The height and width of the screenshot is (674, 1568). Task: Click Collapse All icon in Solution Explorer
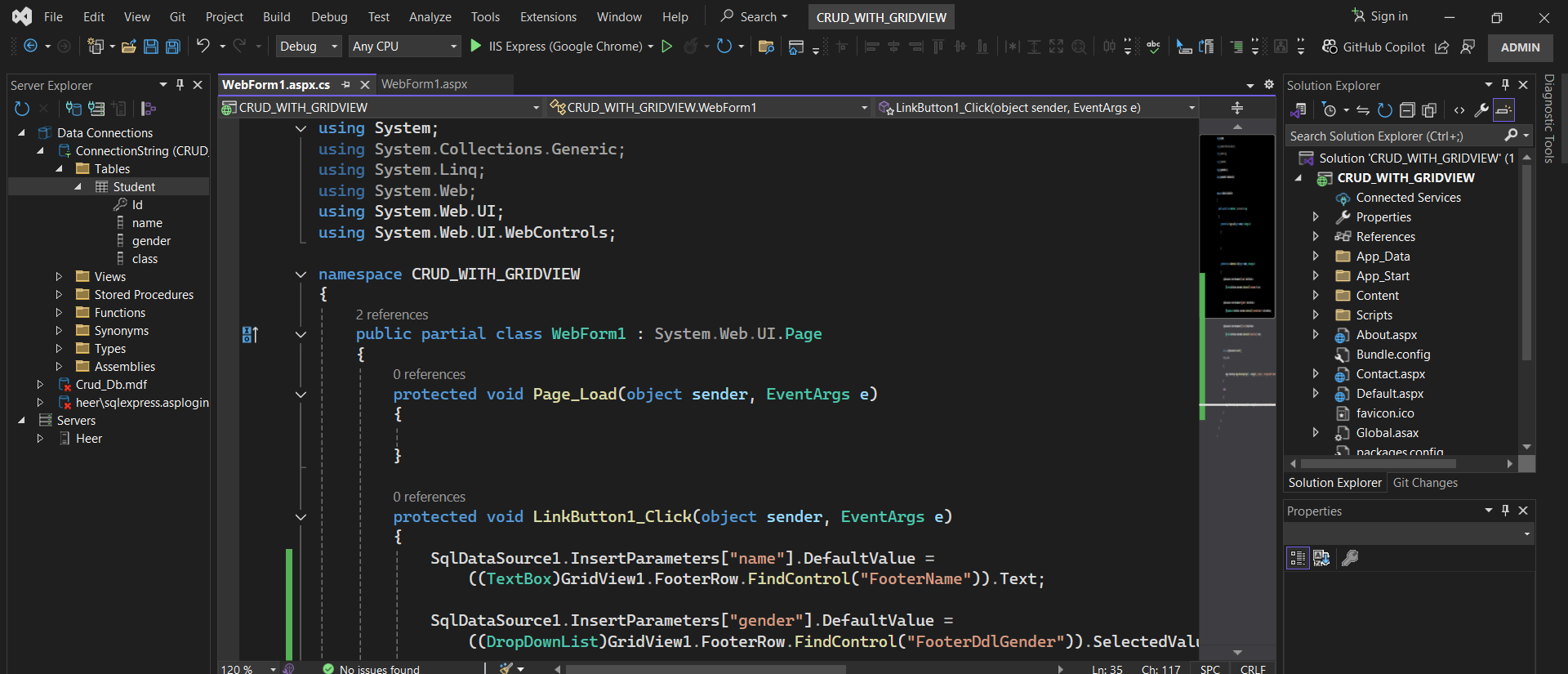click(1407, 110)
